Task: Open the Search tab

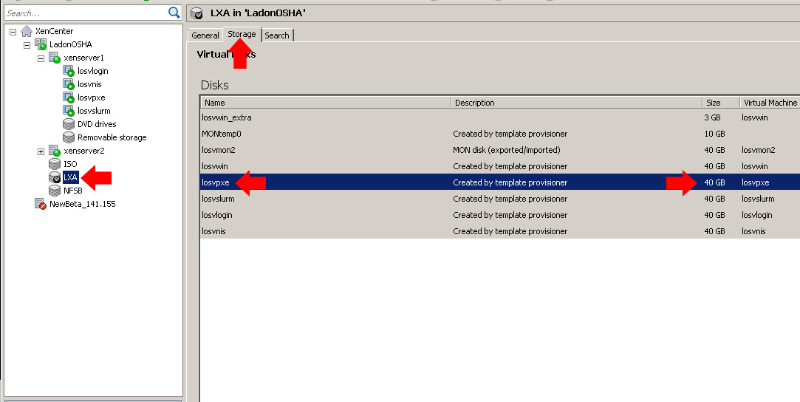Action: click(x=277, y=35)
